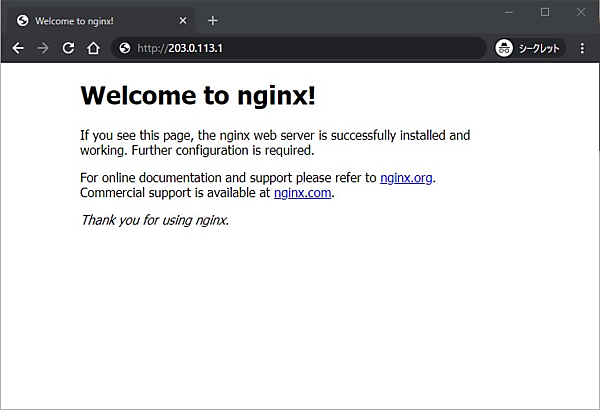Image resolution: width=600 pixels, height=410 pixels.
Task: Open the browser three-dot menu
Action: [583, 48]
